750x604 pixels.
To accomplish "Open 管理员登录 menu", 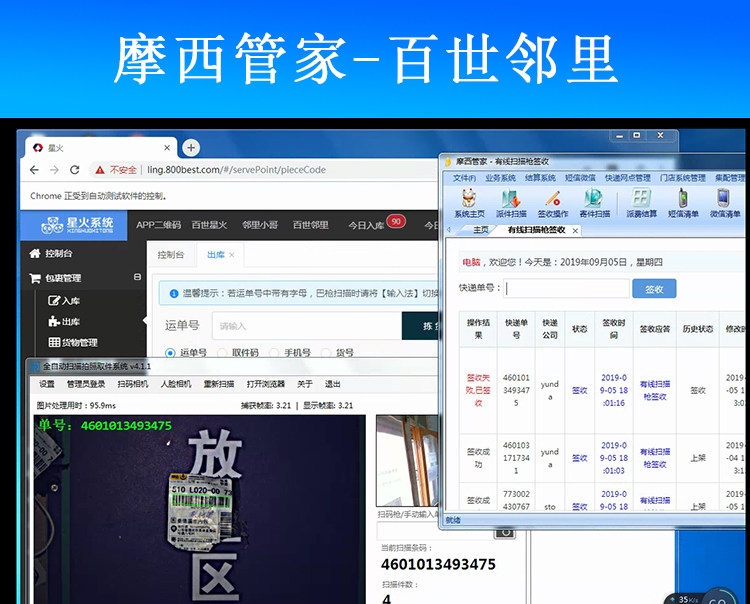I will point(86,384).
